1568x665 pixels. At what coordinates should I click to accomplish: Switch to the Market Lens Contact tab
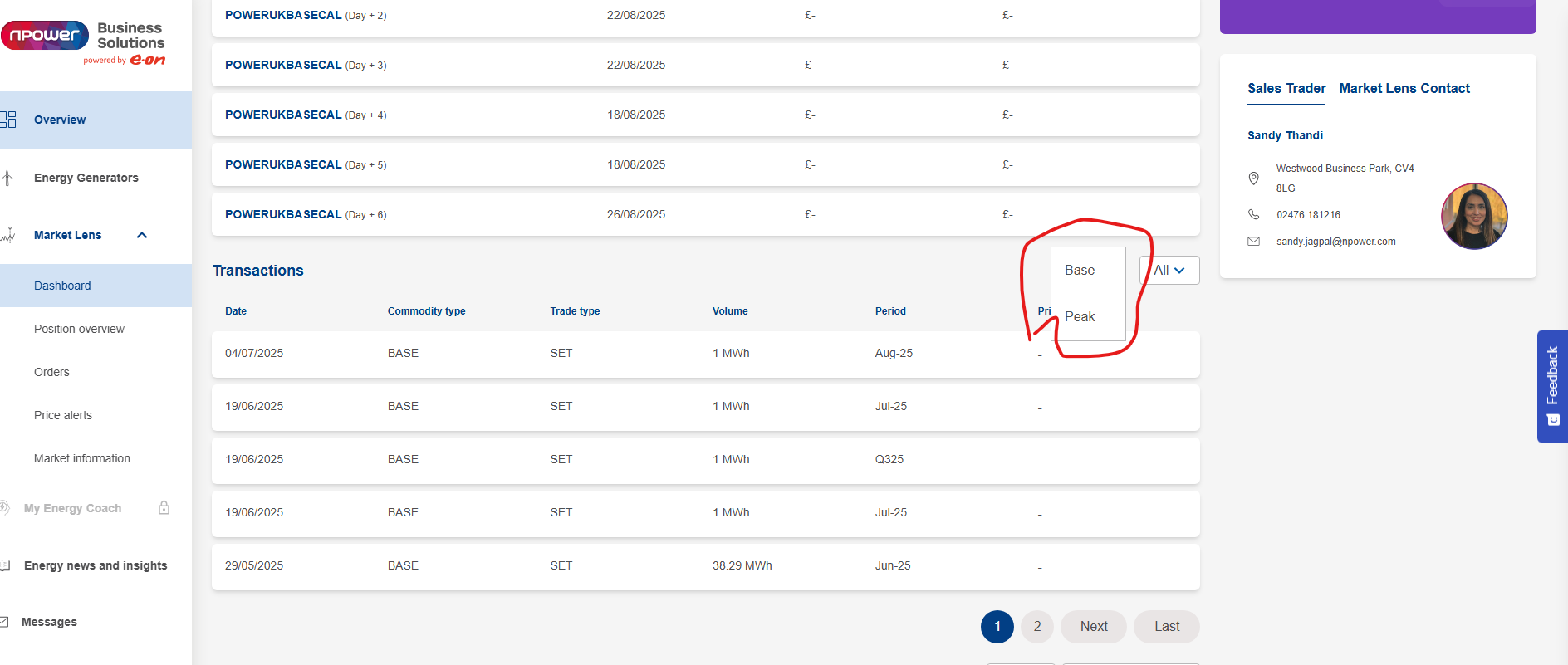tap(1404, 89)
